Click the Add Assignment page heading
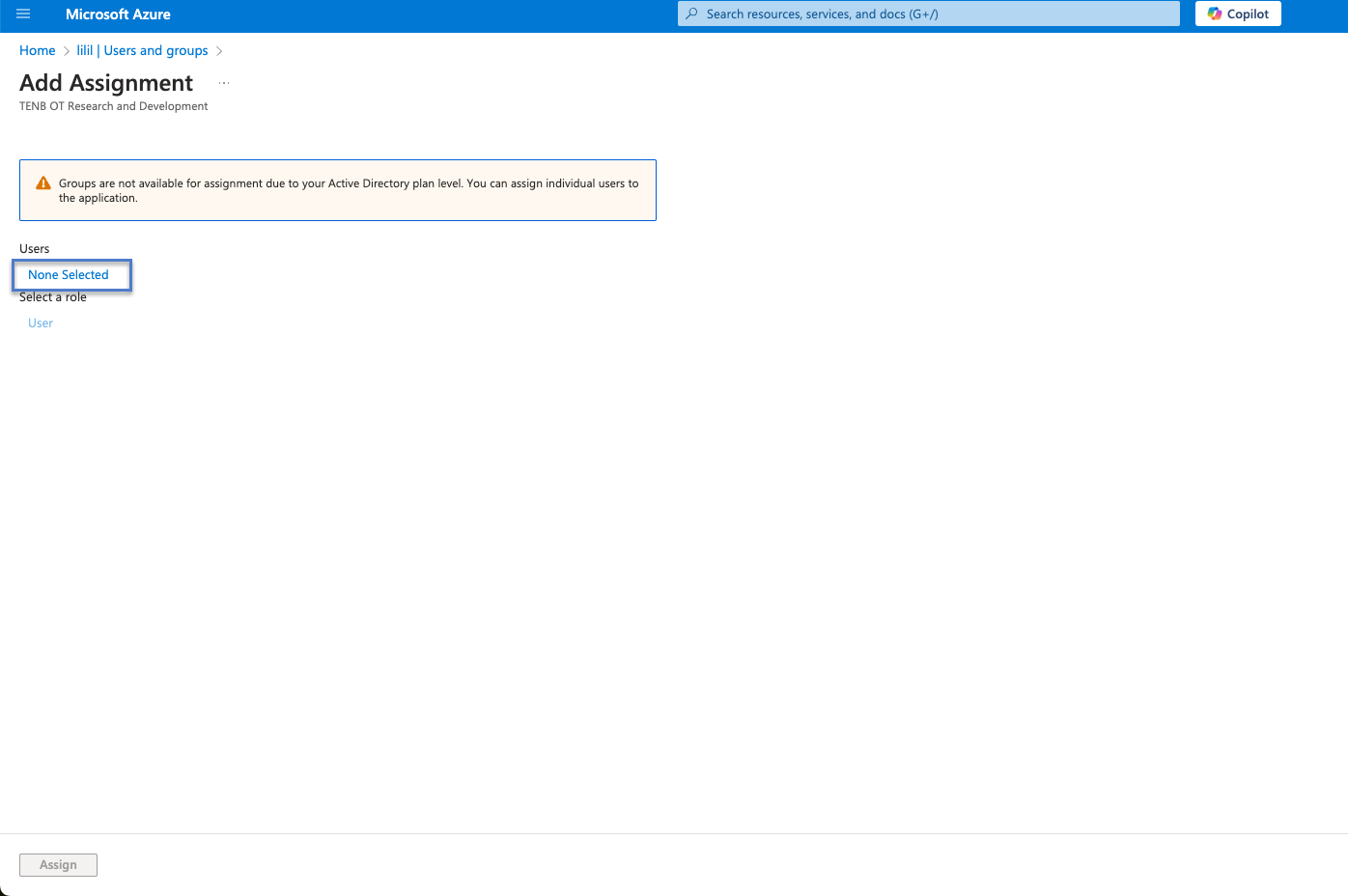Viewport: 1348px width, 896px height. point(106,84)
